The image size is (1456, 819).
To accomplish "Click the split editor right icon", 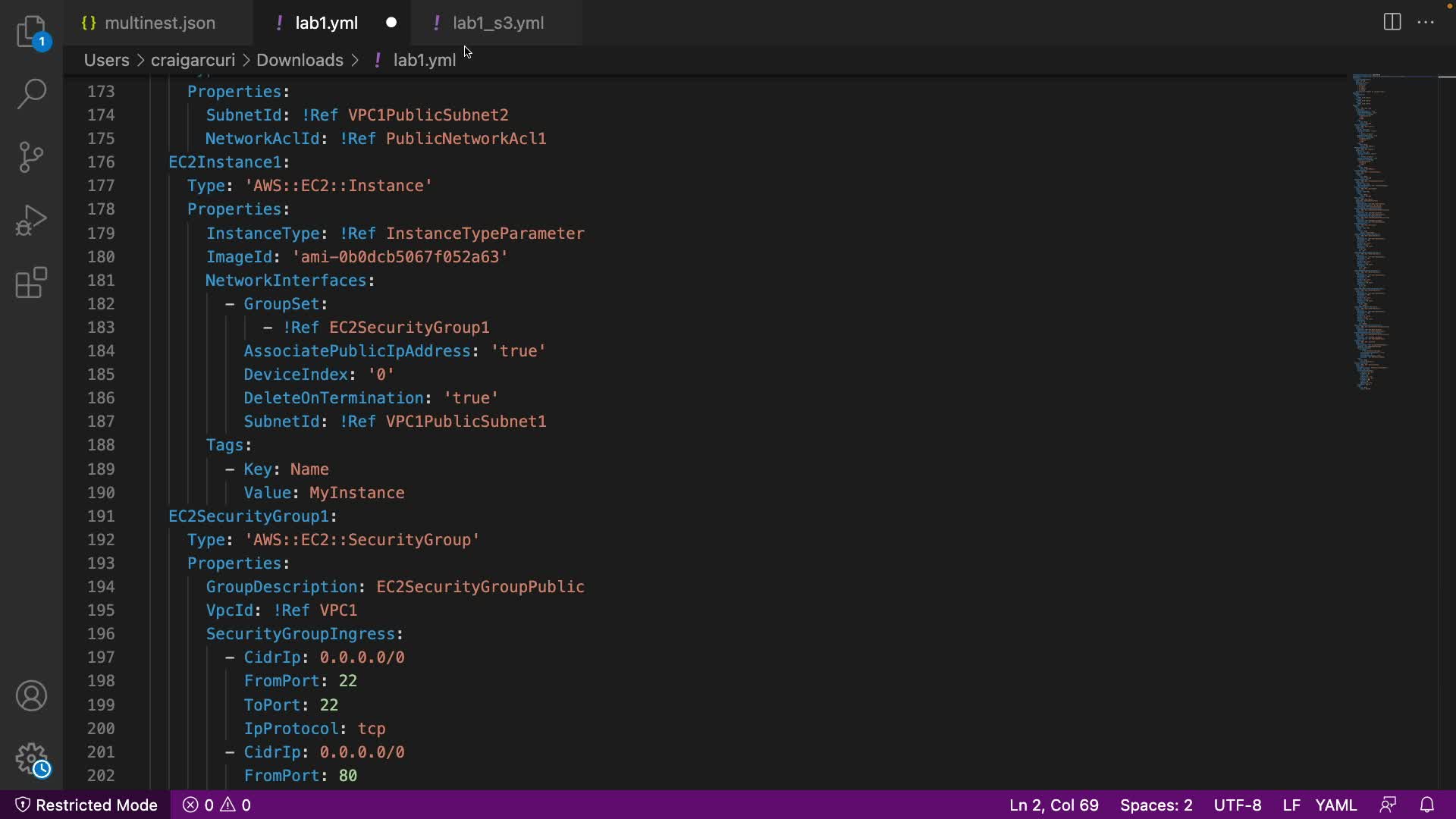I will click(1392, 22).
